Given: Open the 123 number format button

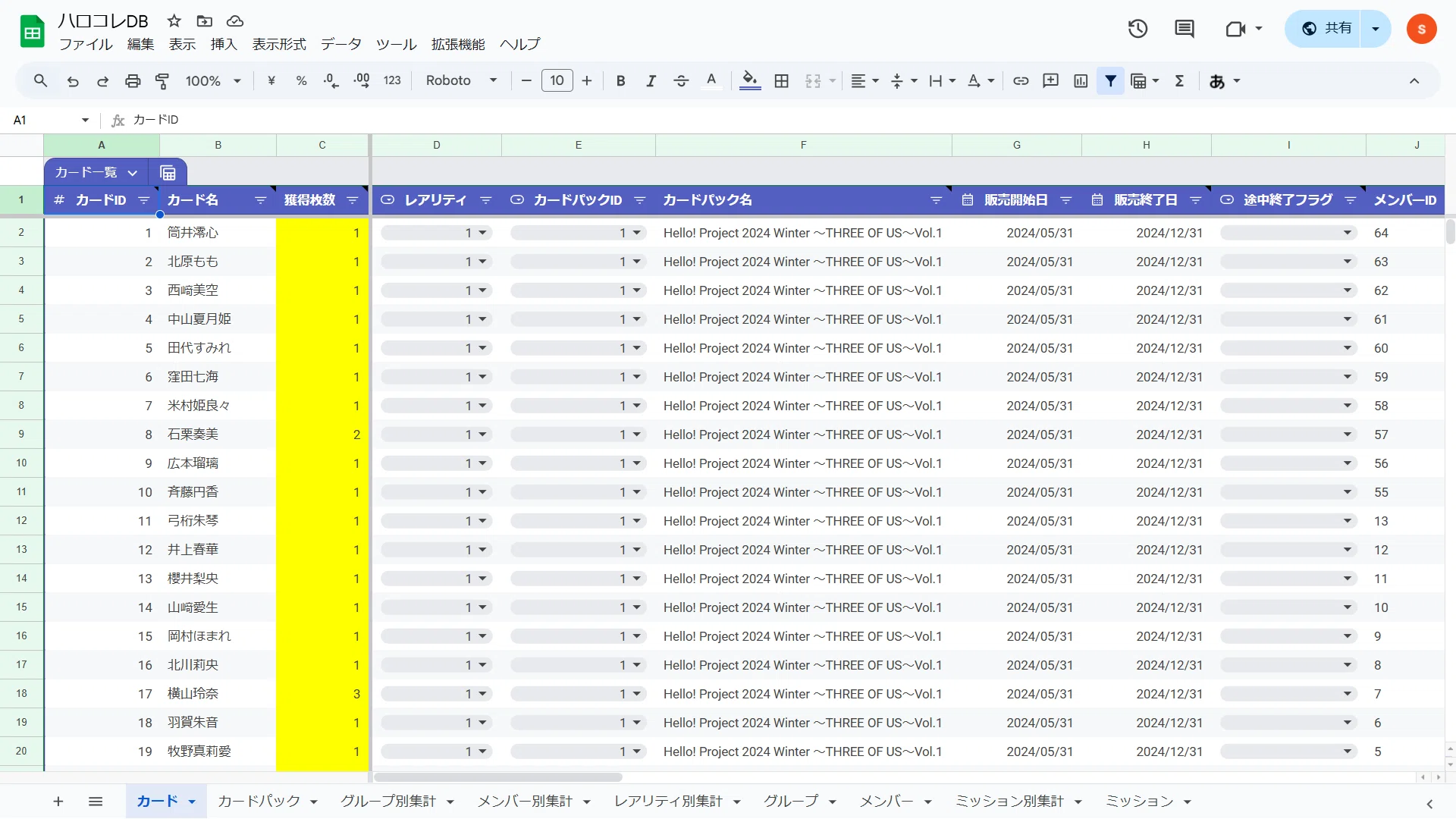Looking at the screenshot, I should tap(392, 80).
